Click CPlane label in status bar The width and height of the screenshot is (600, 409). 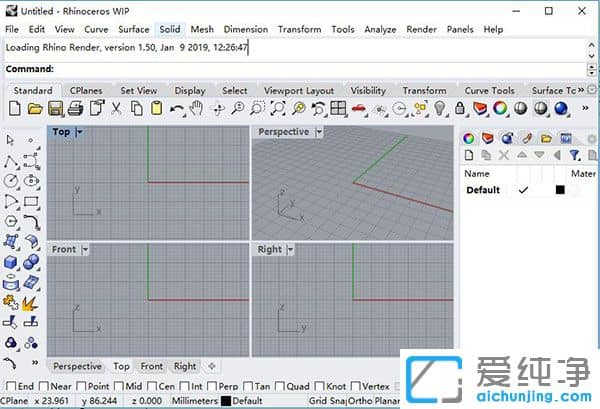(x=14, y=401)
